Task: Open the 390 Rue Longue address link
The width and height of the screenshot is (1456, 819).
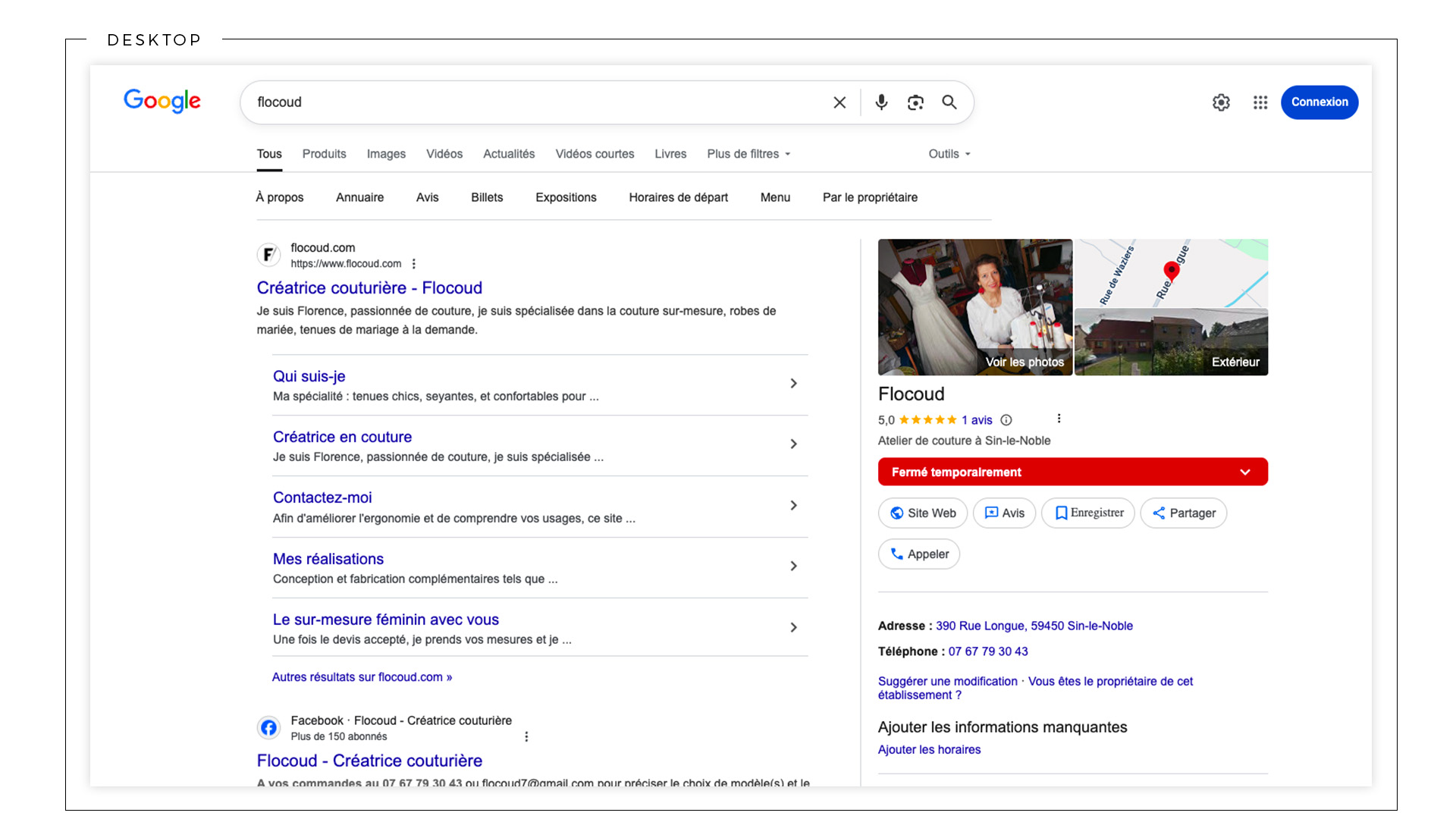Action: point(1034,626)
